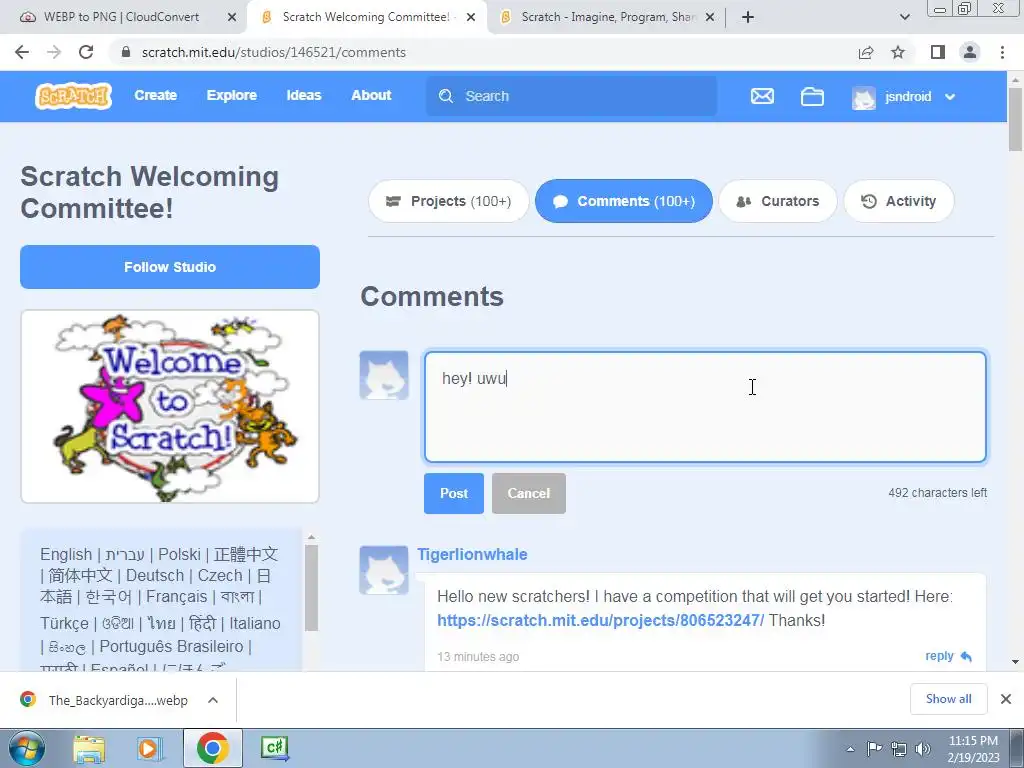Screen dimensions: 1024x768
Task: Open a new browser tab
Action: coord(748,17)
